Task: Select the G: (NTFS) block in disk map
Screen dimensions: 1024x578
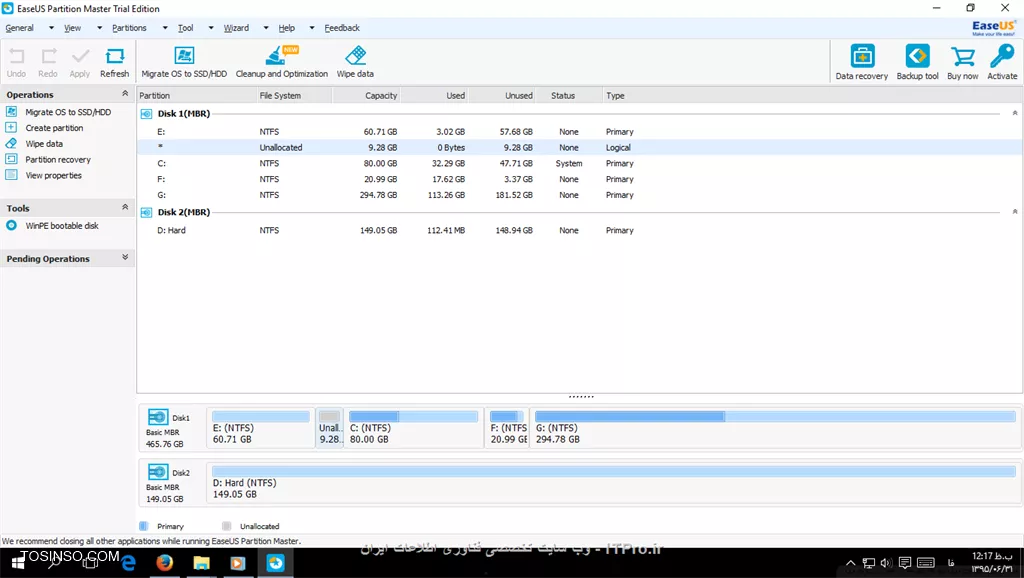Action: pyautogui.click(x=775, y=427)
